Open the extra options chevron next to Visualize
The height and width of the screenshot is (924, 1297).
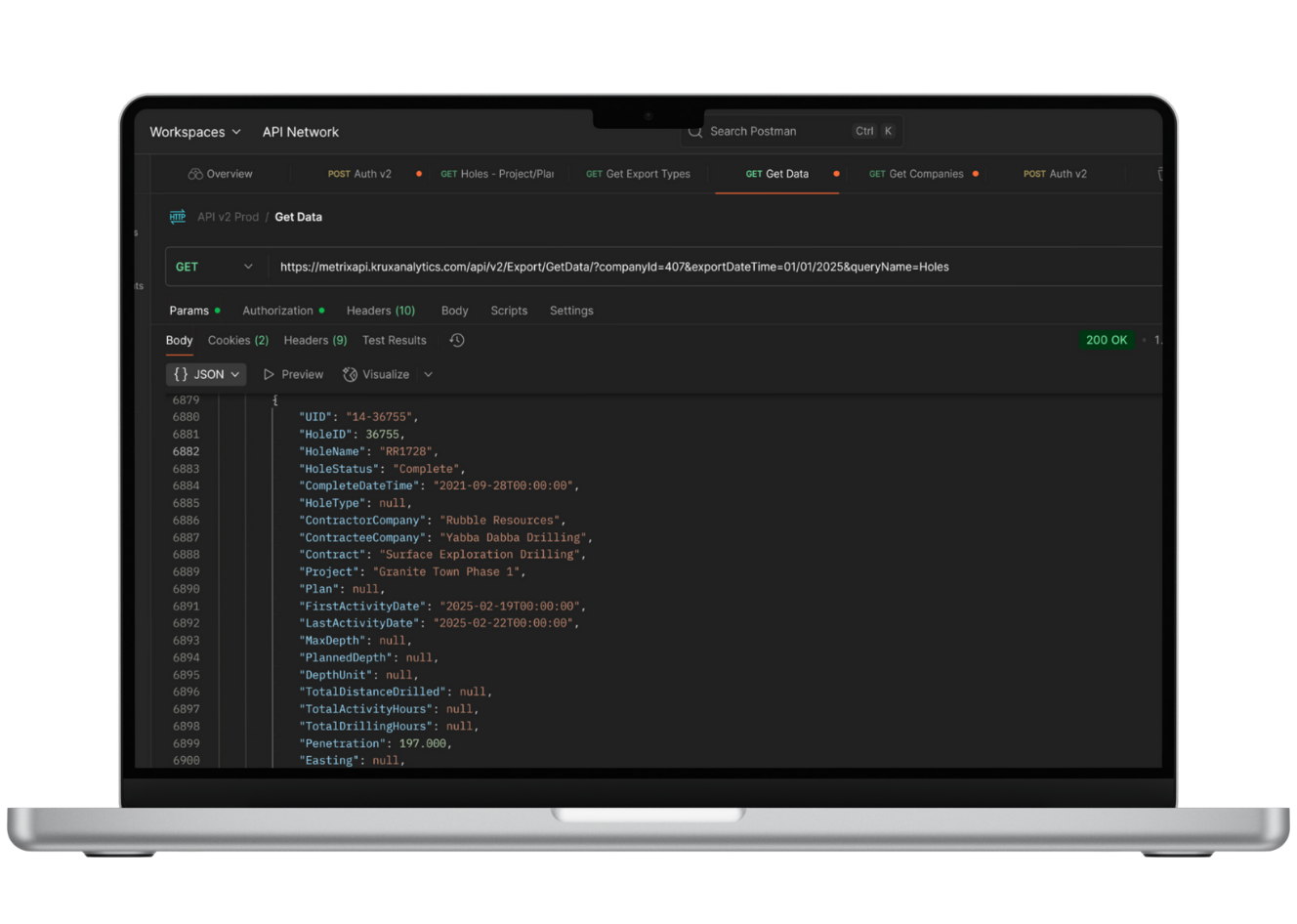[428, 374]
